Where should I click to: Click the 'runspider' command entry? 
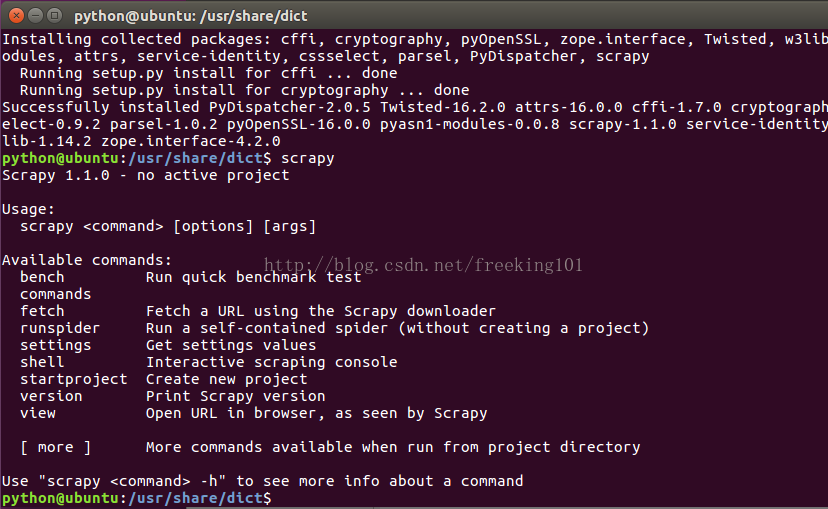tap(60, 328)
